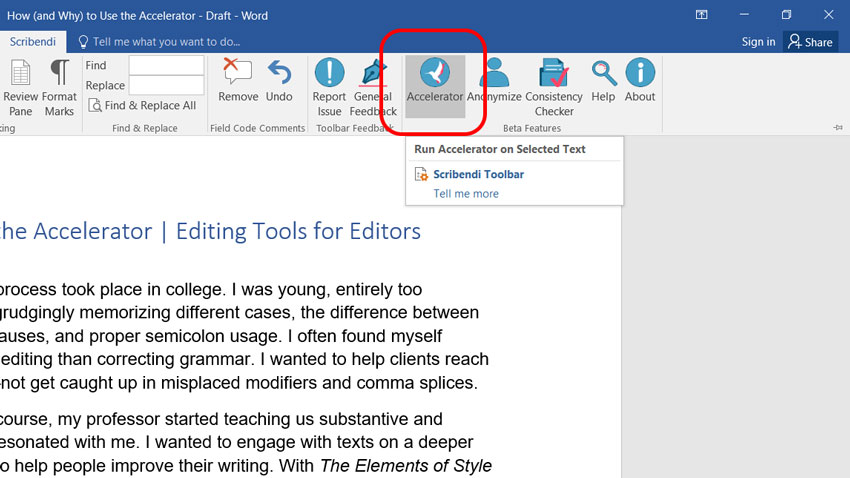Screen dimensions: 850x478
Task: Restore down the Word window
Action: pos(787,15)
